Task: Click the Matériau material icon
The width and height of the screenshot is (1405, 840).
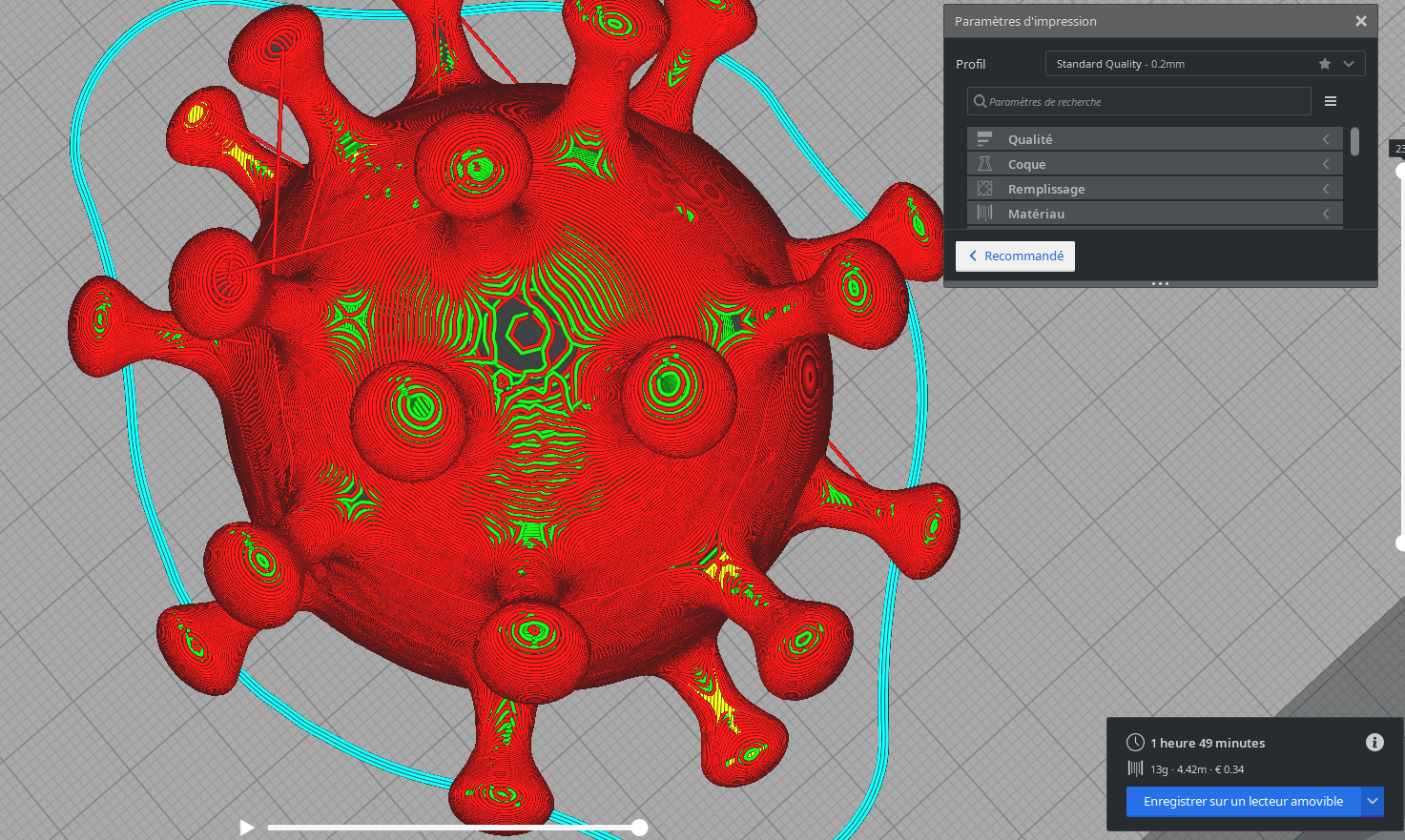Action: tap(984, 214)
